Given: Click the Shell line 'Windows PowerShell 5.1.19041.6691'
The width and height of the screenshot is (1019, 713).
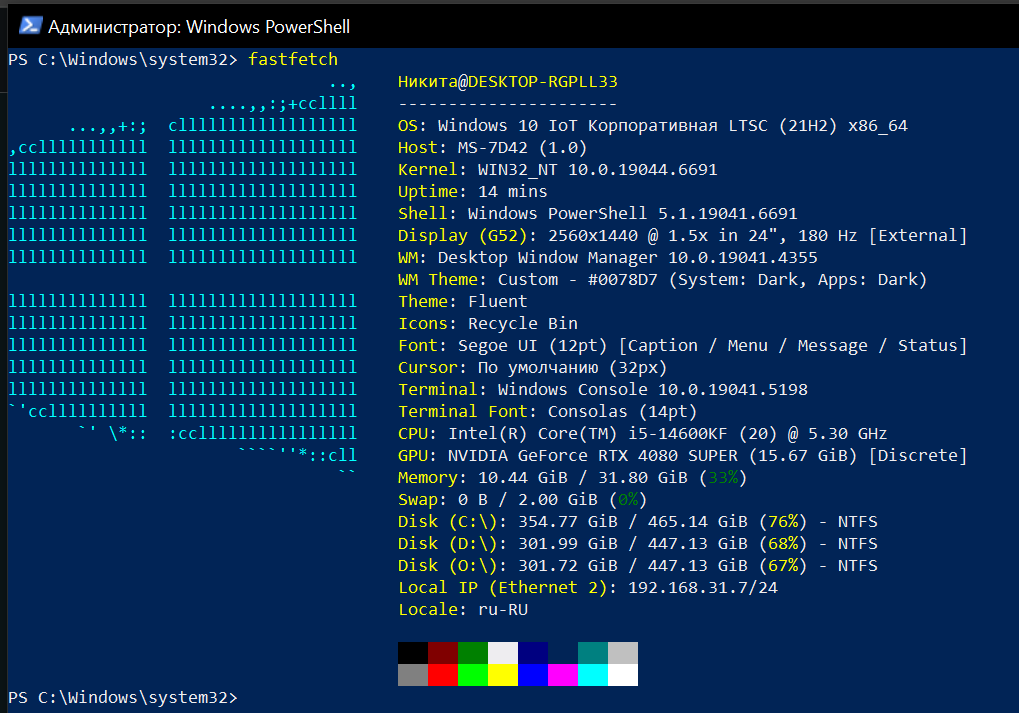Looking at the screenshot, I should tap(597, 214).
